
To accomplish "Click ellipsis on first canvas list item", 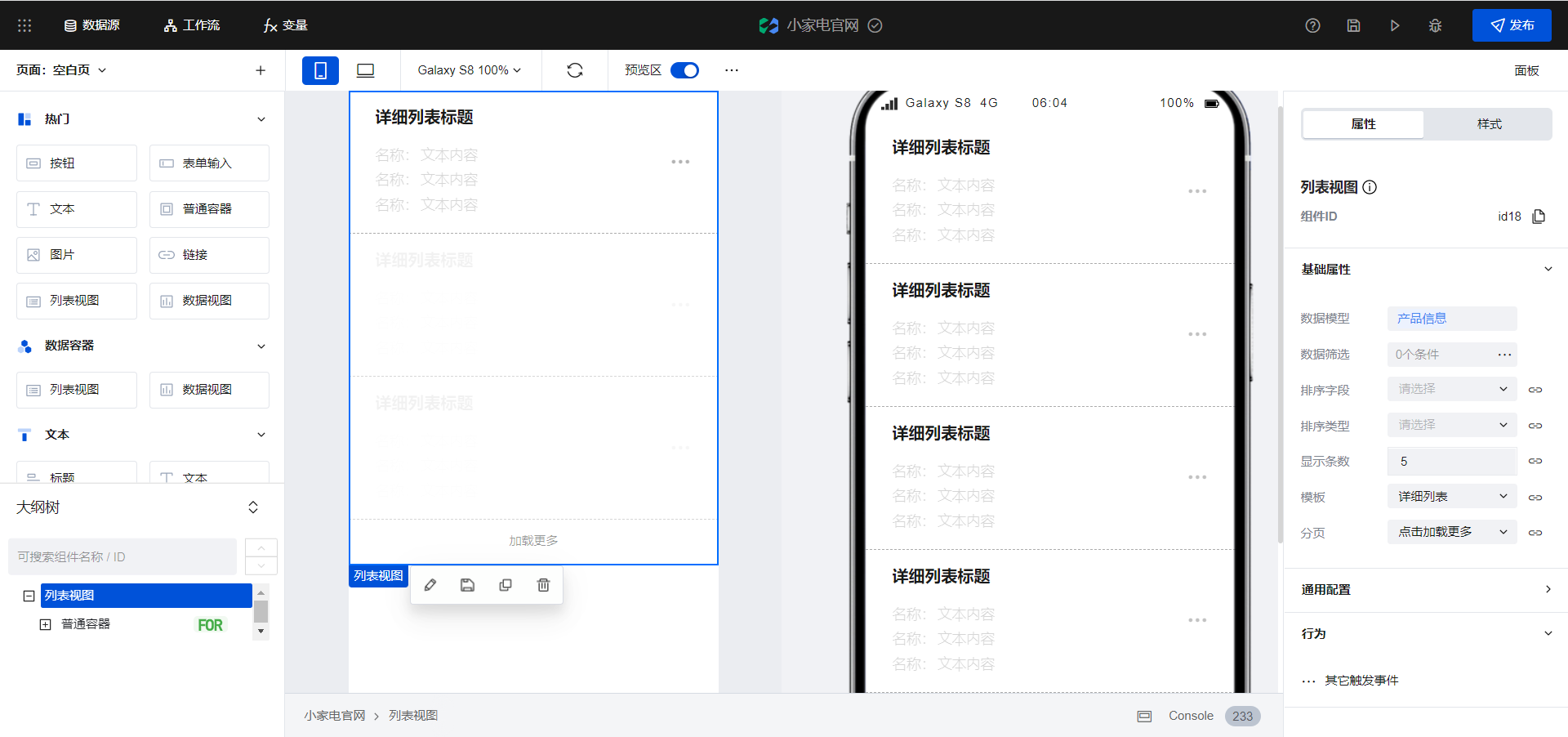I will 680,162.
